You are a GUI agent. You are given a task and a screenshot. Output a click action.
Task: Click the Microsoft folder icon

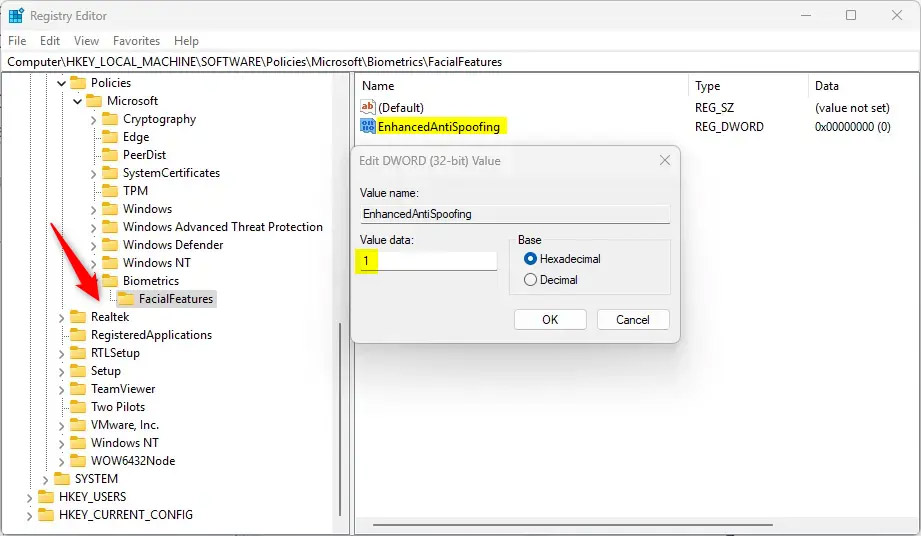click(x=94, y=101)
